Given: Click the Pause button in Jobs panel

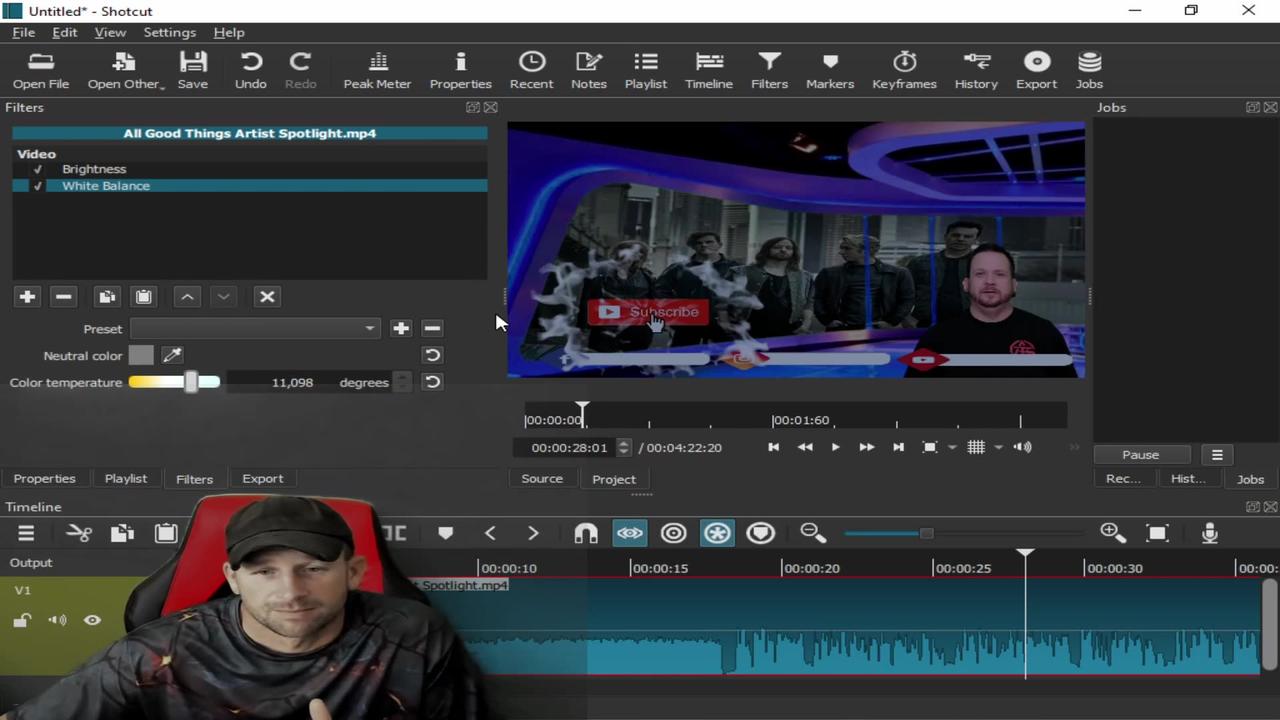Looking at the screenshot, I should pos(1140,454).
